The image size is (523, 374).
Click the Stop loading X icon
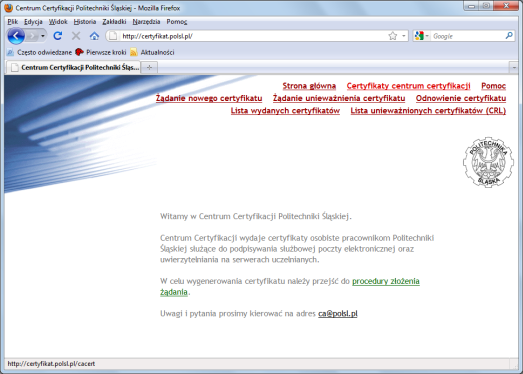(x=76, y=36)
